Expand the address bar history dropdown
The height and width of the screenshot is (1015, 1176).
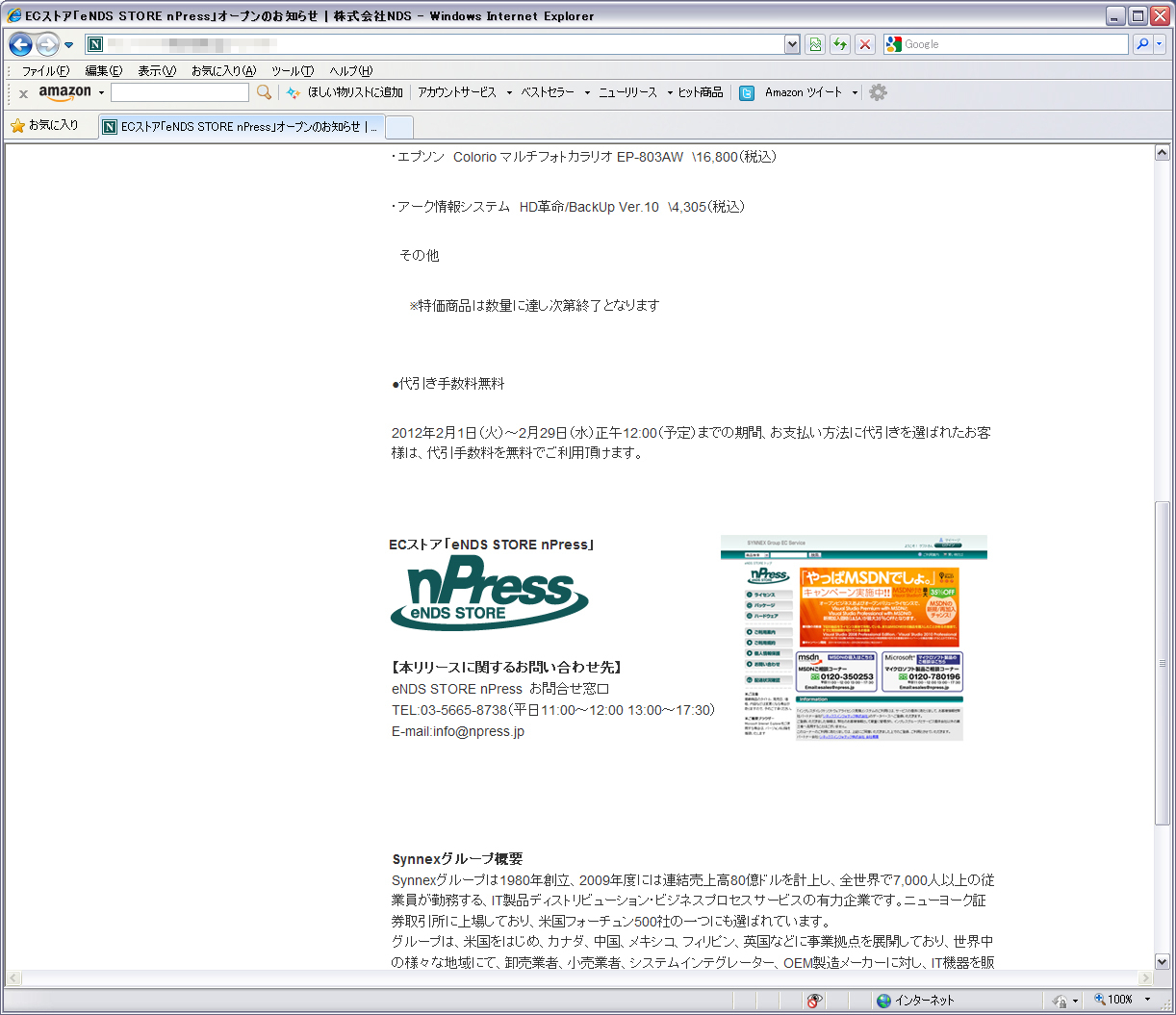(792, 44)
